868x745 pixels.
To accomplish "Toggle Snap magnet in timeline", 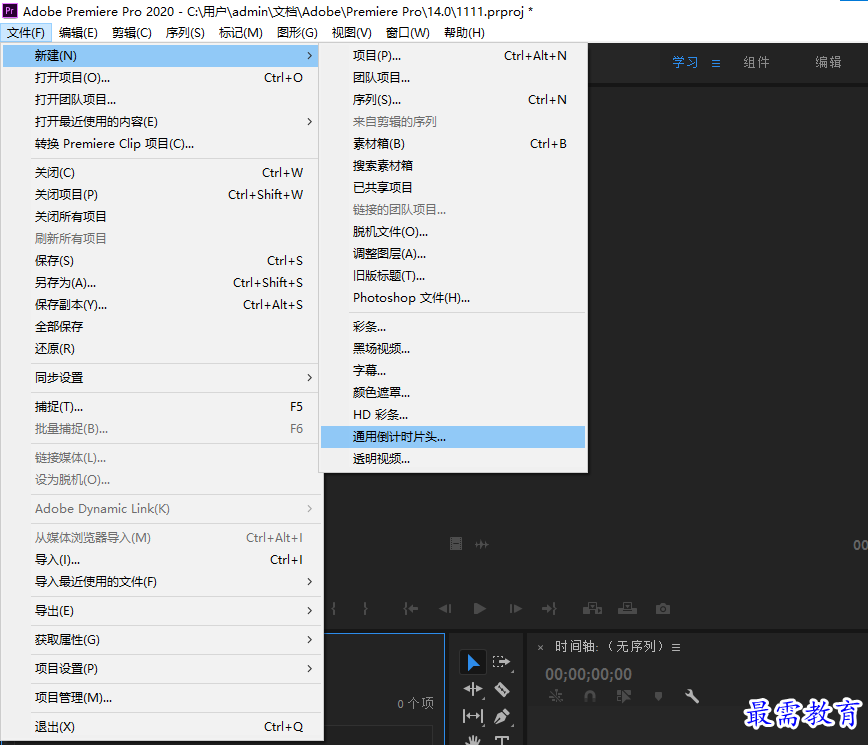I will 590,696.
